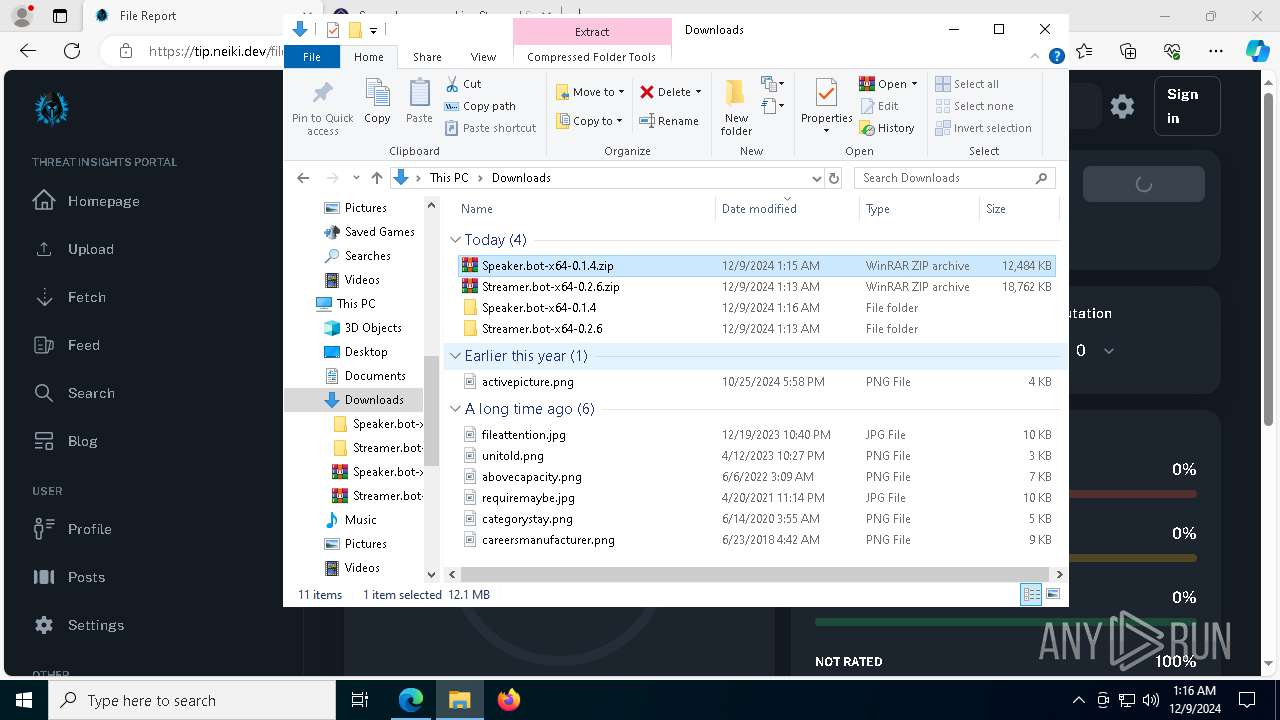Open Copy to dropdown

click(590, 121)
